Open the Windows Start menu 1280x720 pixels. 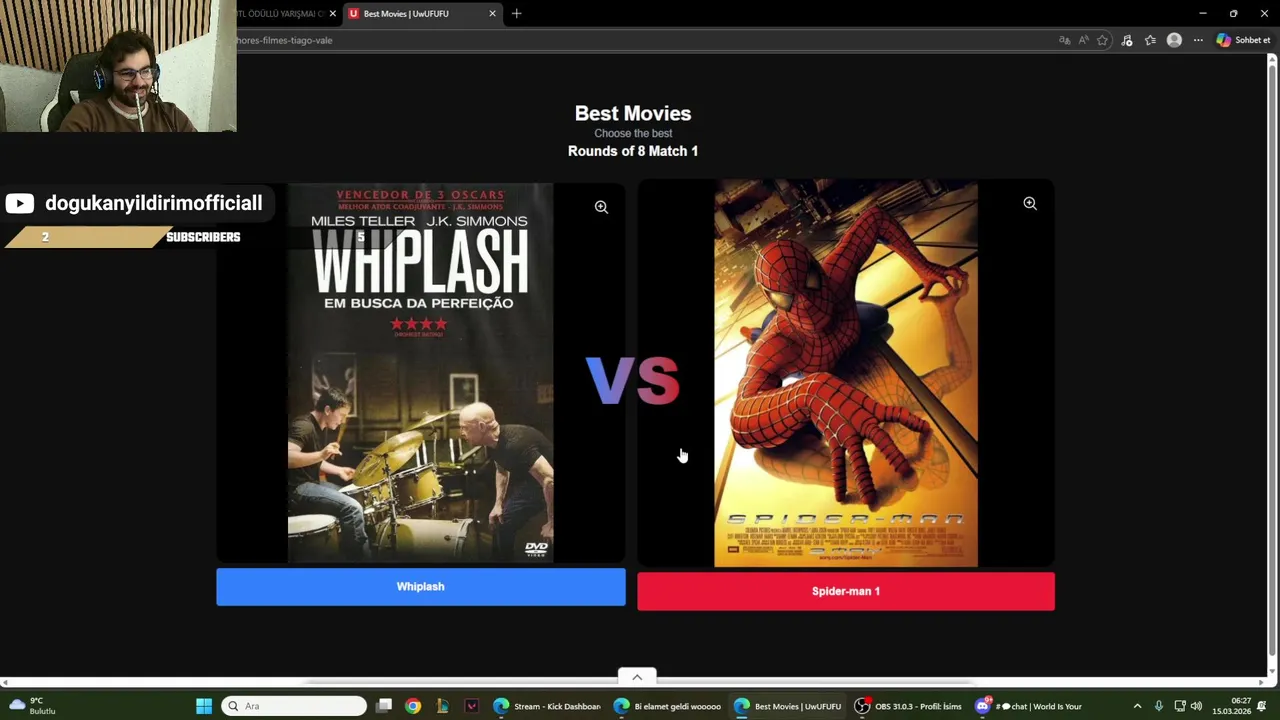click(x=204, y=706)
